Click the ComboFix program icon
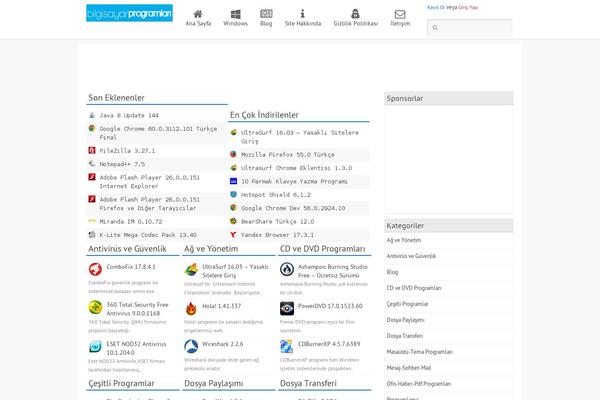The width and height of the screenshot is (600, 400). (95, 269)
